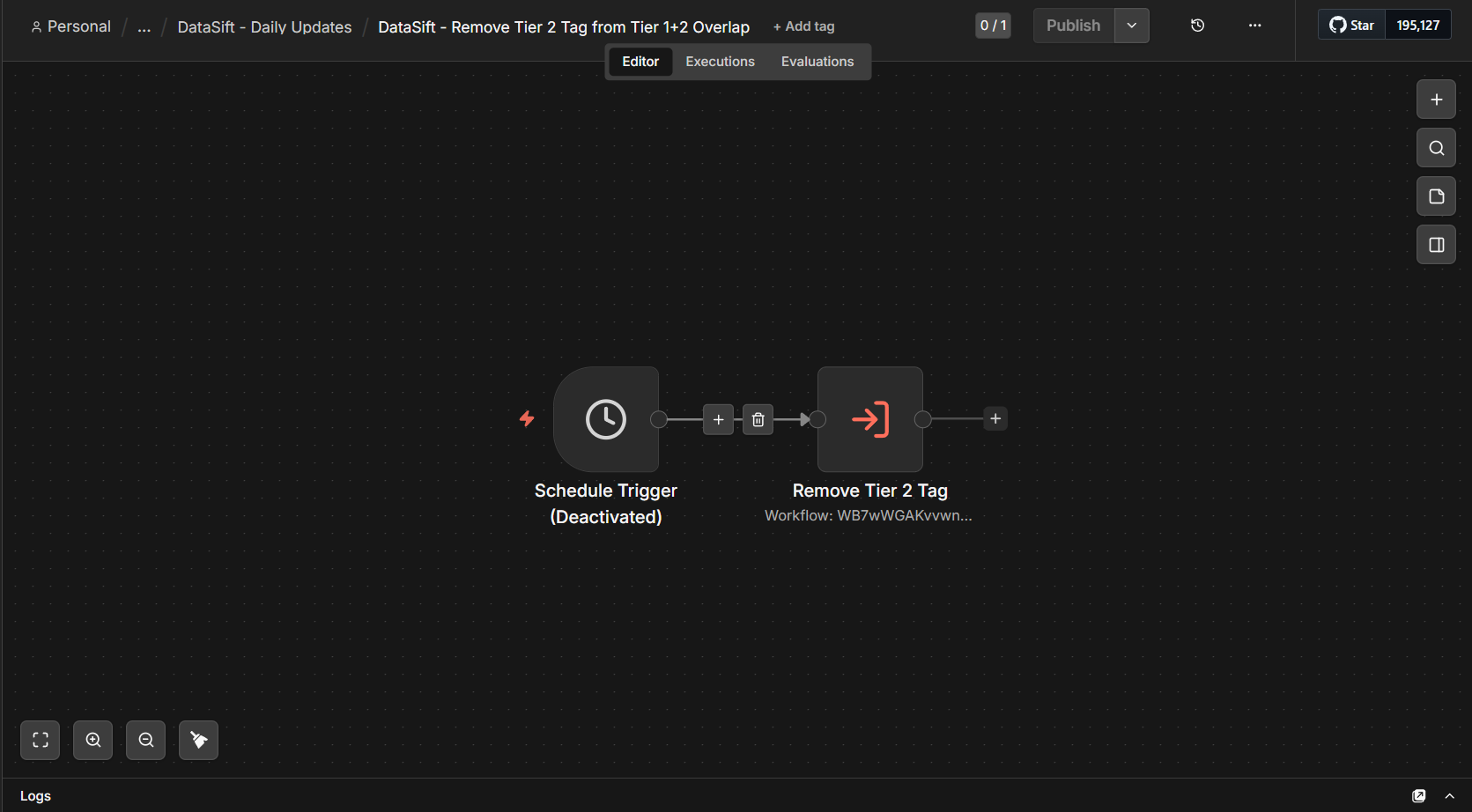Click the red lightning trigger indicator
The height and width of the screenshot is (812, 1472).
(x=527, y=418)
